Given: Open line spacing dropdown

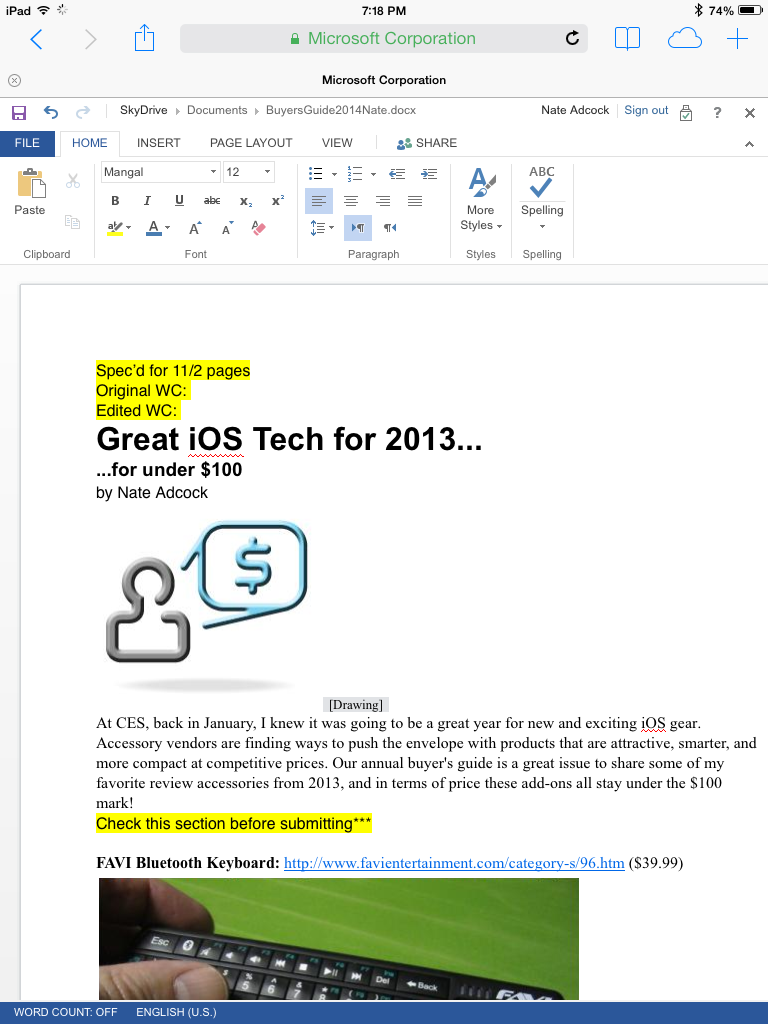Looking at the screenshot, I should (322, 228).
